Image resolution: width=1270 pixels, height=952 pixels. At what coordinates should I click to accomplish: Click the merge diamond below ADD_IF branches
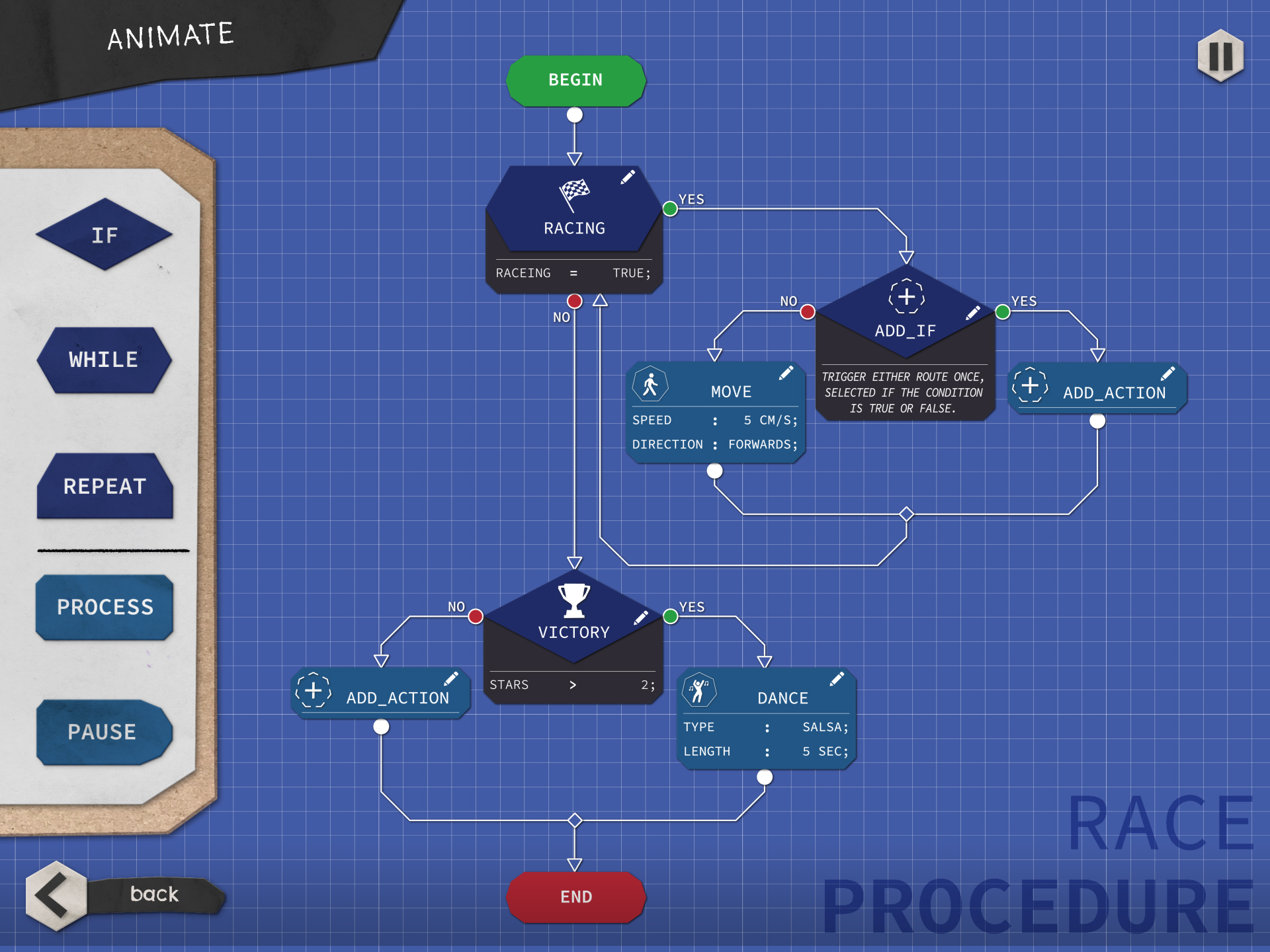906,514
